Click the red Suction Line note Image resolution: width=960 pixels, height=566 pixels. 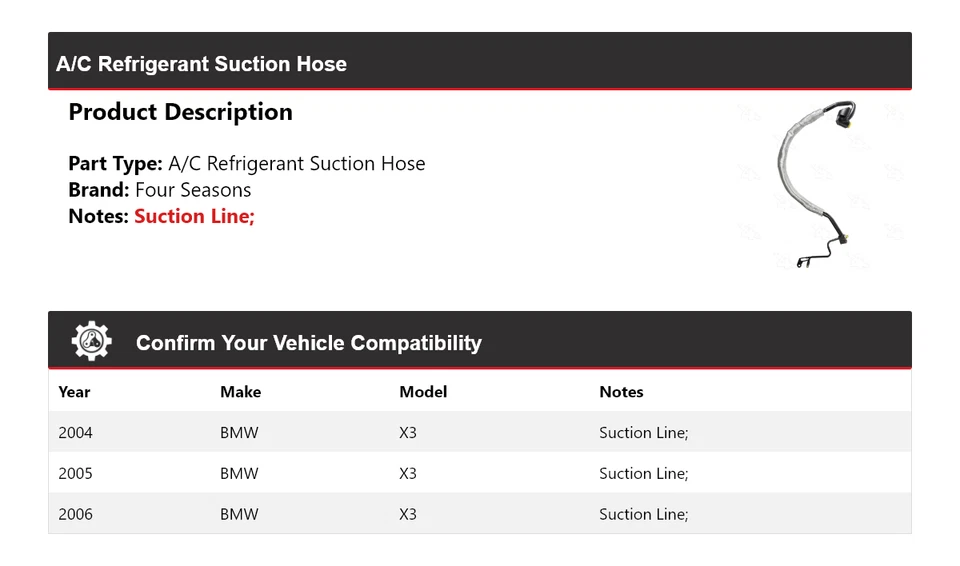point(194,216)
